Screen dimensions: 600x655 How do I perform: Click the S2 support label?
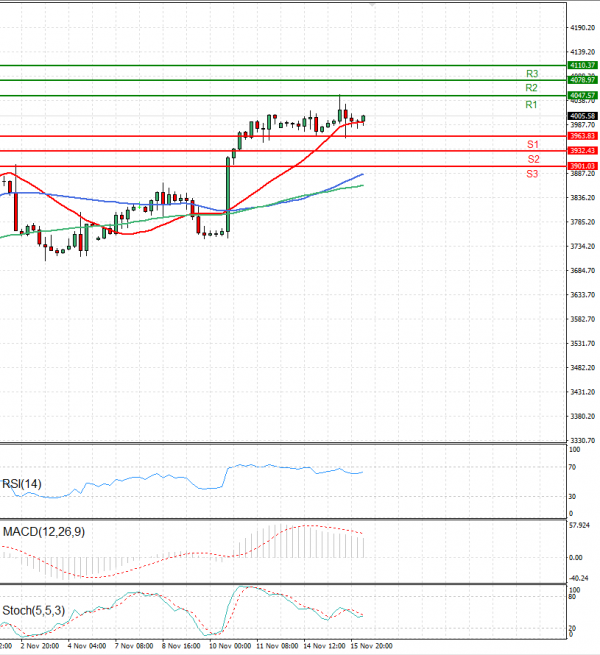pyautogui.click(x=534, y=159)
